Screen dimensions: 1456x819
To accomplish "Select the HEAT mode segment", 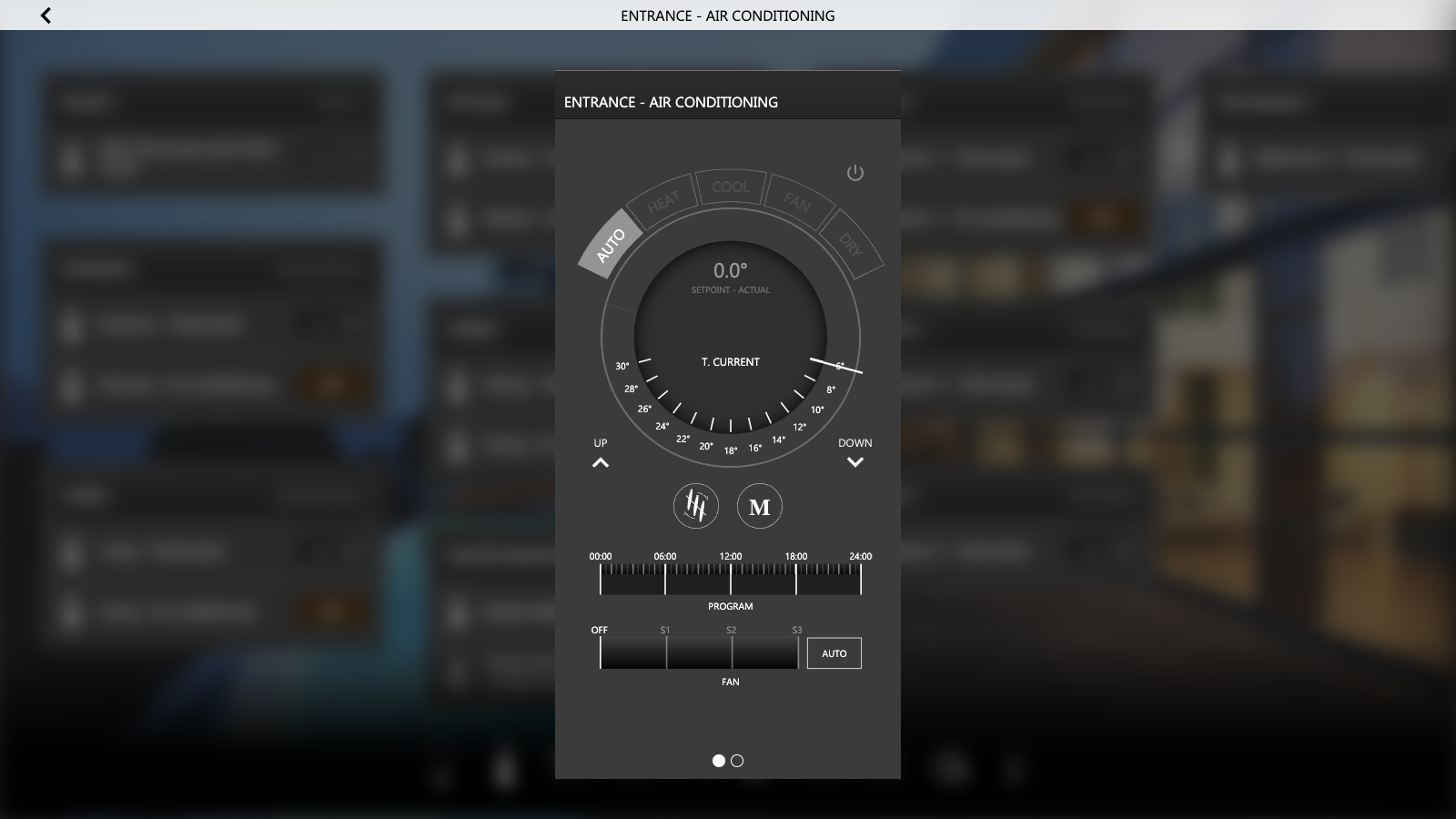I will click(x=663, y=200).
